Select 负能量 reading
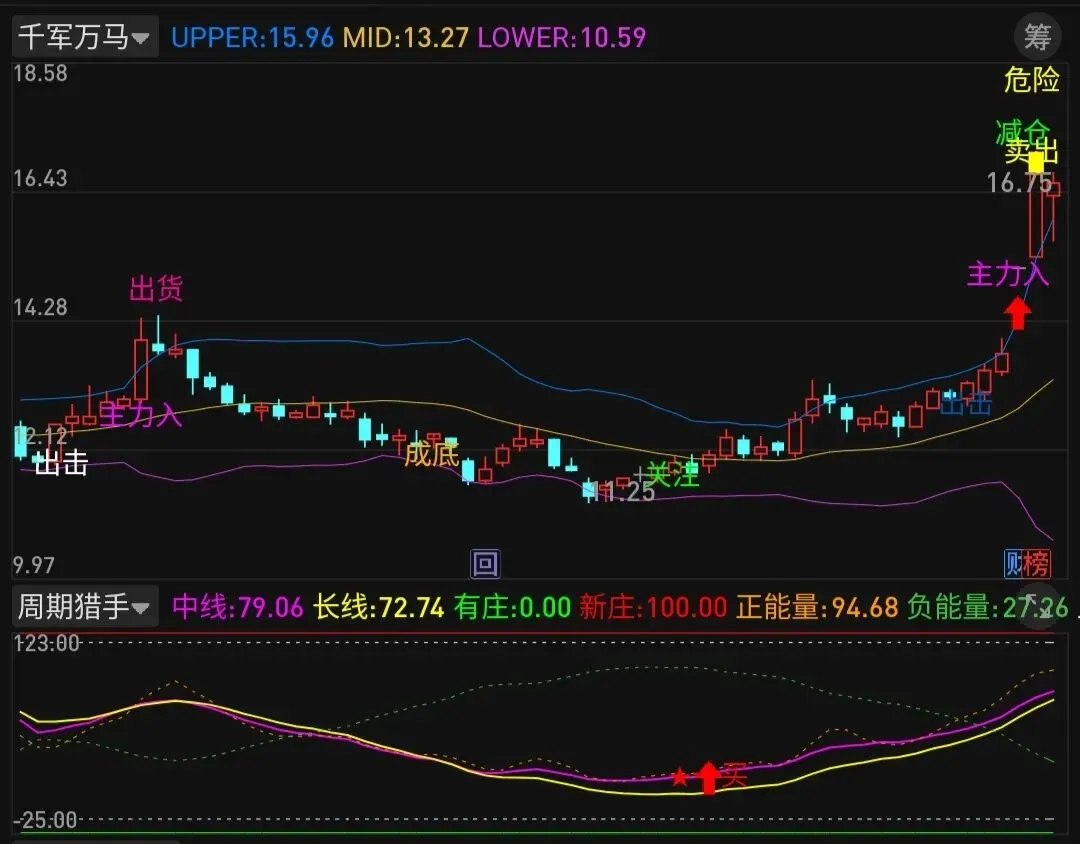This screenshot has height=844, width=1080. 988,607
